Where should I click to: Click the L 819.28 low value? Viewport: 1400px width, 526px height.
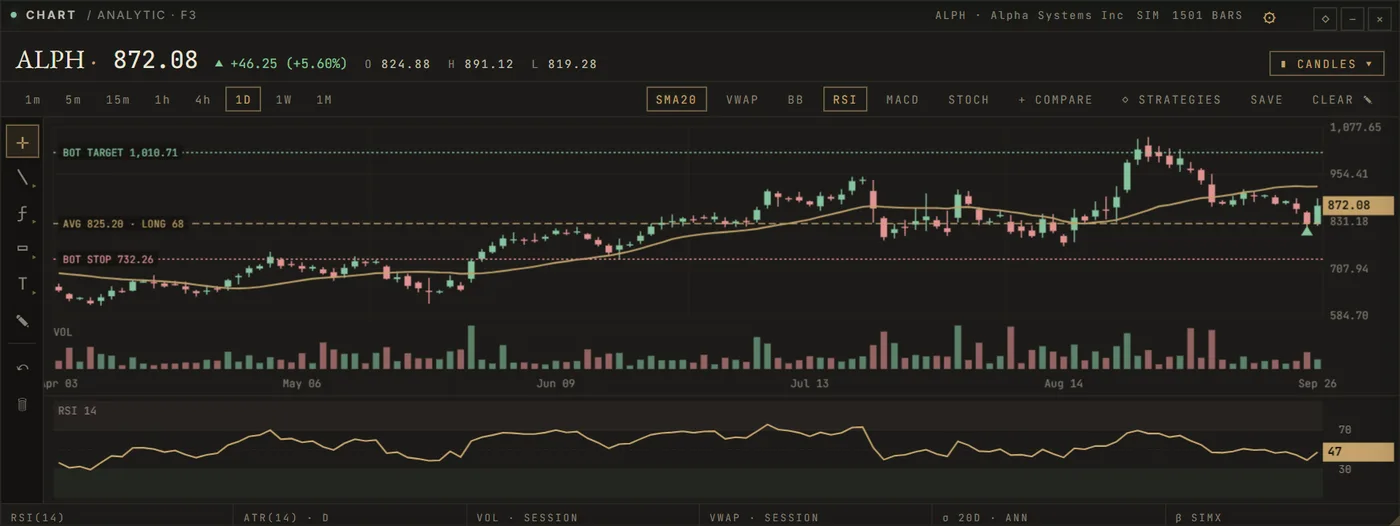tap(564, 64)
